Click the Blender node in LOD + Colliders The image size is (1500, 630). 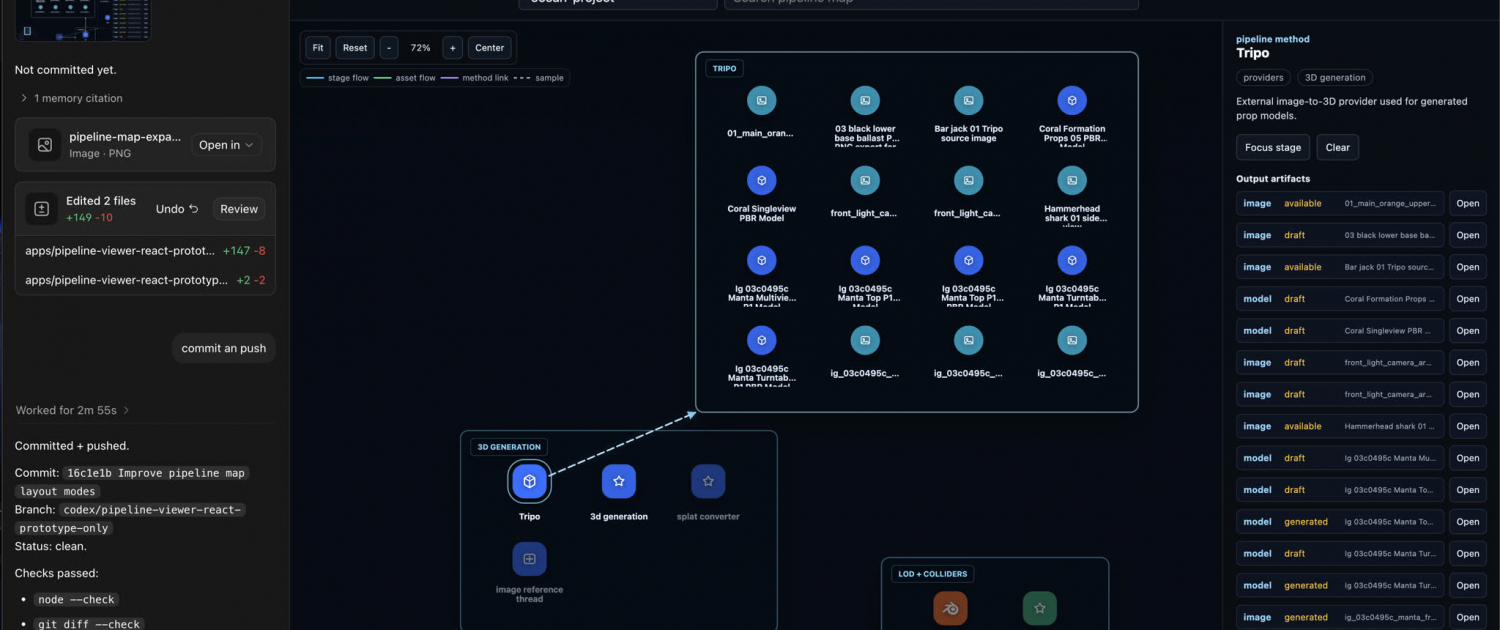[x=950, y=608]
